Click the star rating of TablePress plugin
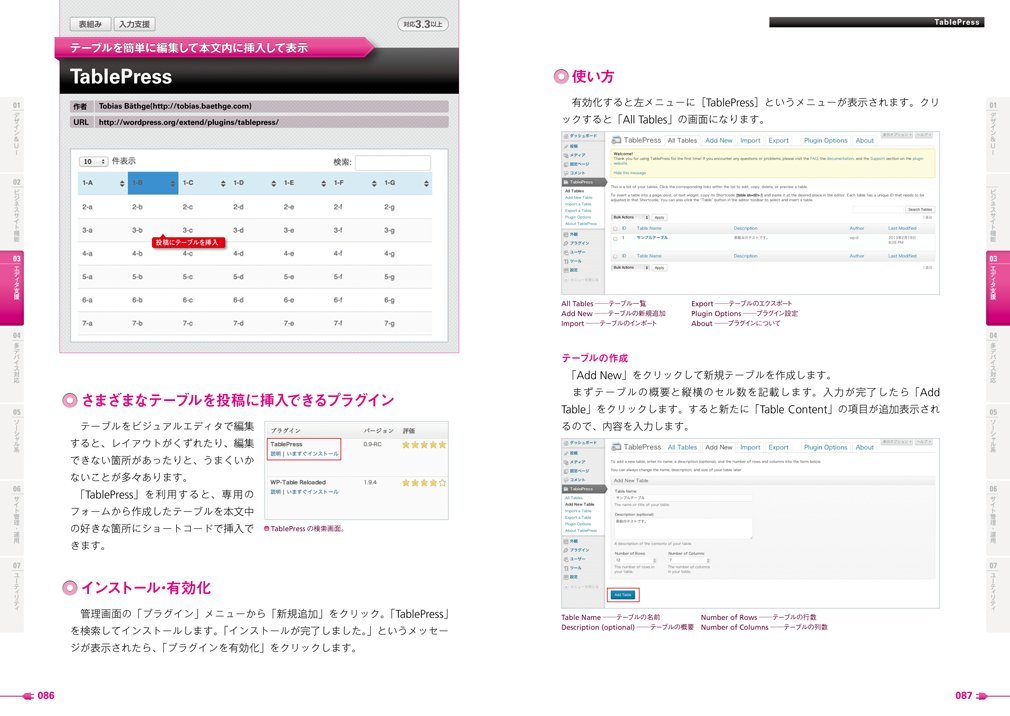The height and width of the screenshot is (716, 1010). pyautogui.click(x=424, y=445)
